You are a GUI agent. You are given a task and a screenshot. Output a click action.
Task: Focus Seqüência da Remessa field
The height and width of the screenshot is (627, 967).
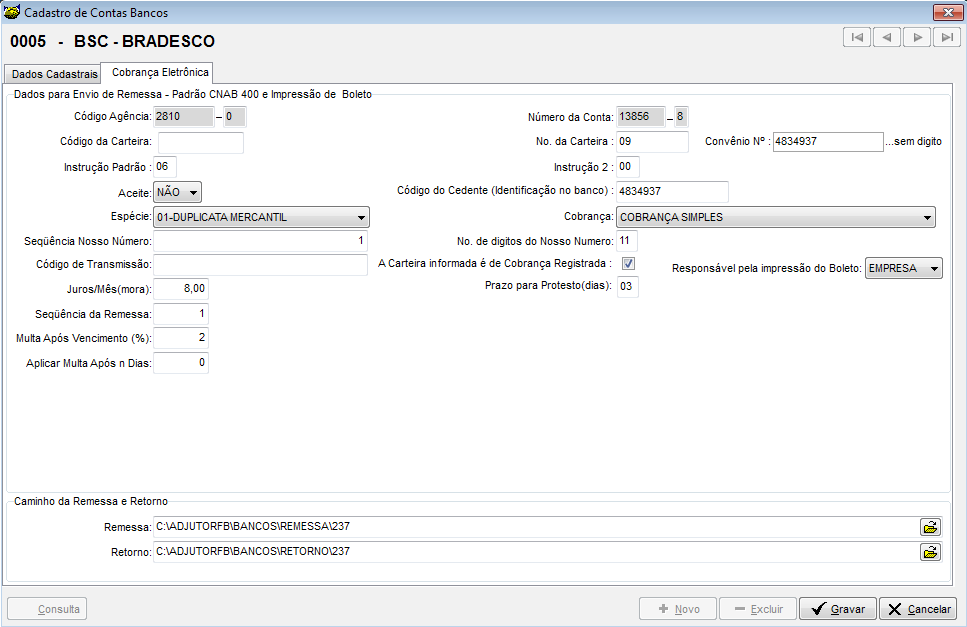point(181,314)
